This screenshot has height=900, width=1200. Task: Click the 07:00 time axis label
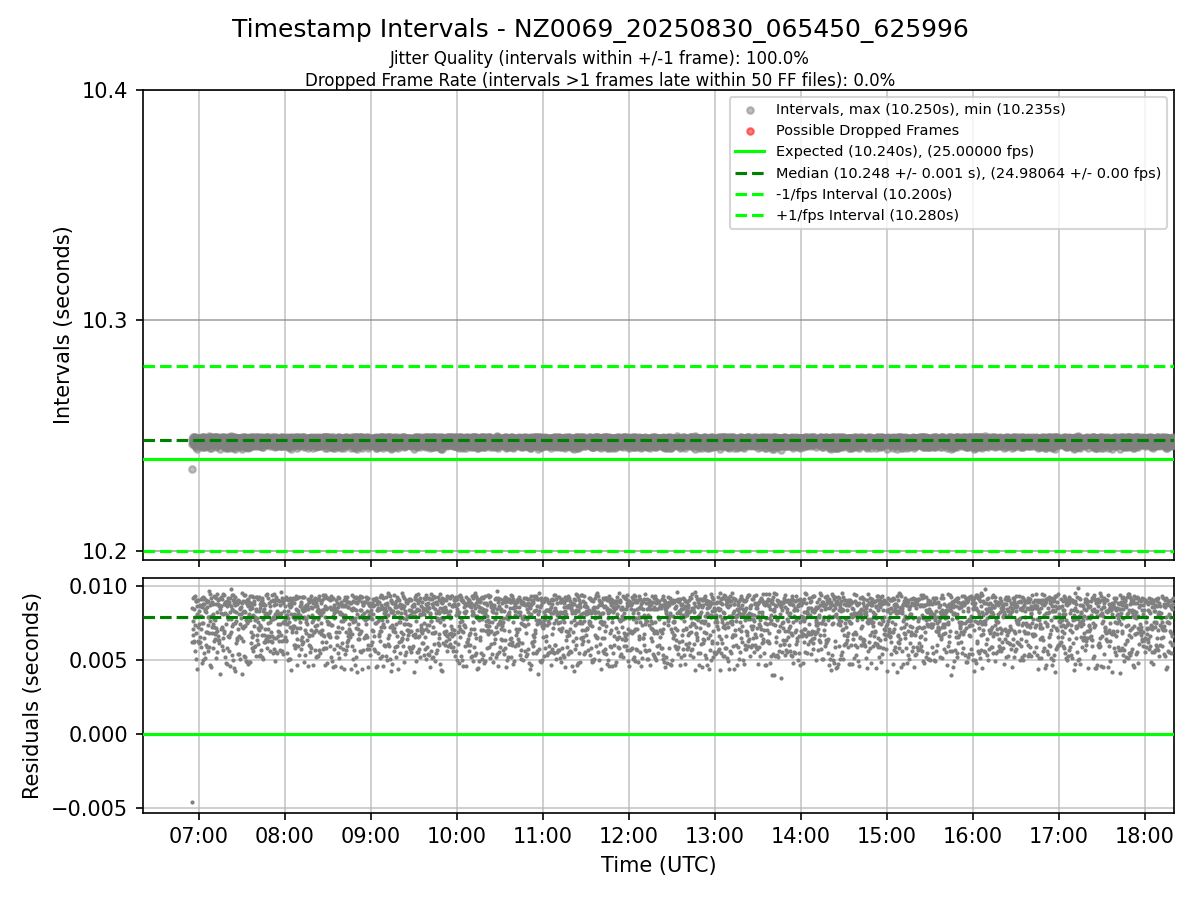[199, 833]
